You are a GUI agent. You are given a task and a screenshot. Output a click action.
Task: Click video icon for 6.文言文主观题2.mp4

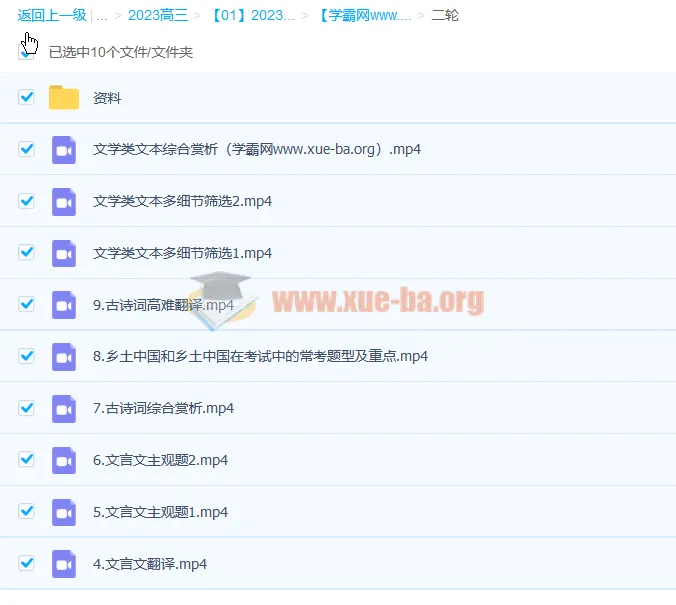[64, 460]
